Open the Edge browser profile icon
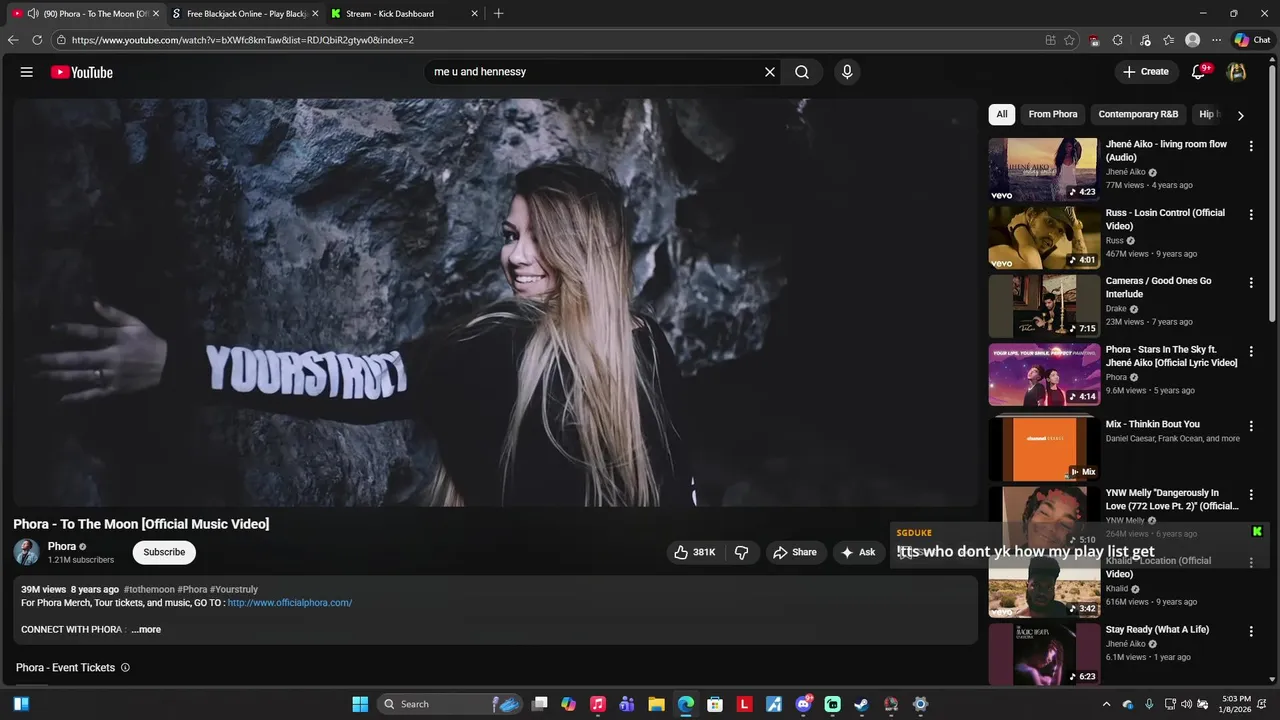 [1192, 40]
